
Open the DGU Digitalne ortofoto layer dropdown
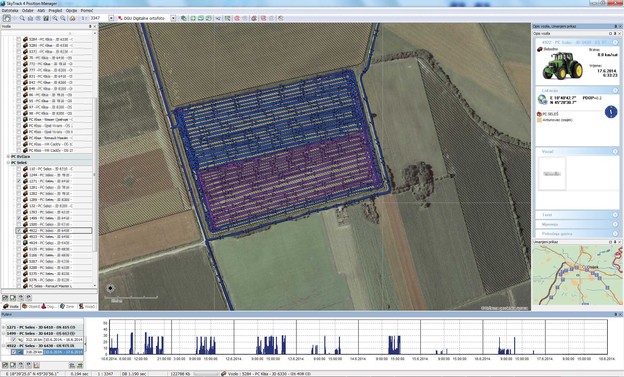(x=173, y=18)
